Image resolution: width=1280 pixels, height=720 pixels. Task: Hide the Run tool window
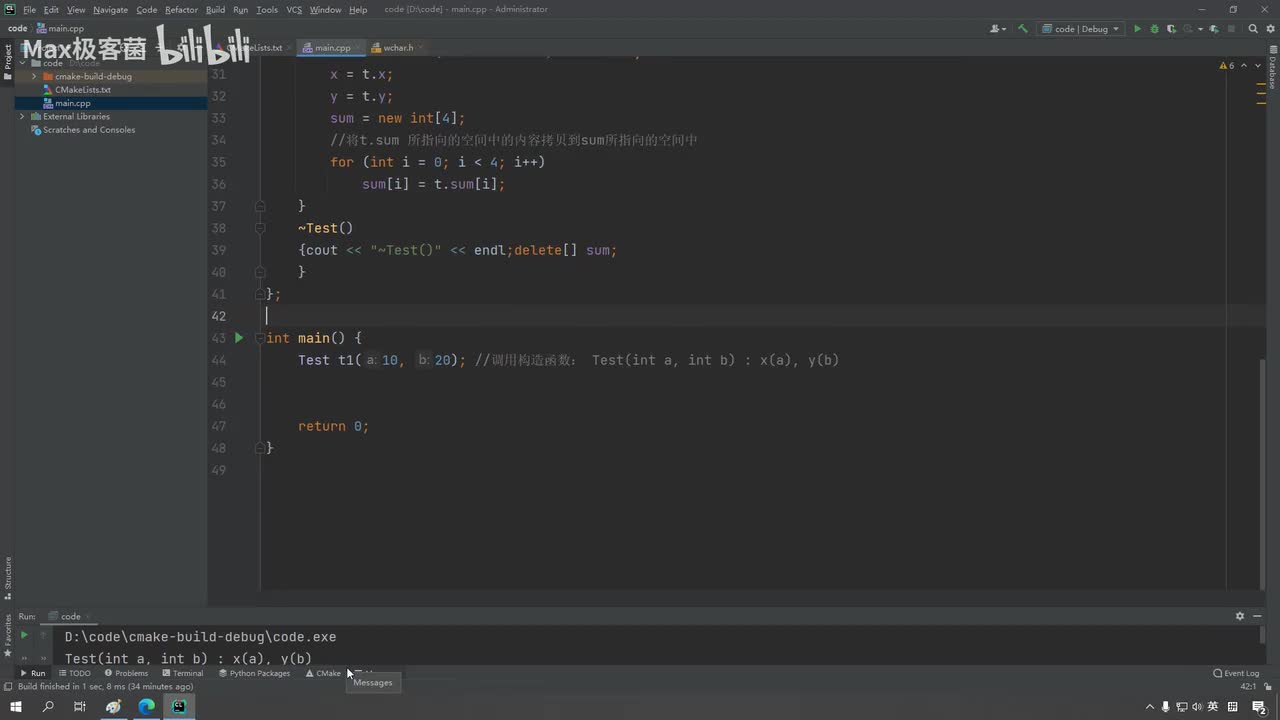click(1257, 616)
